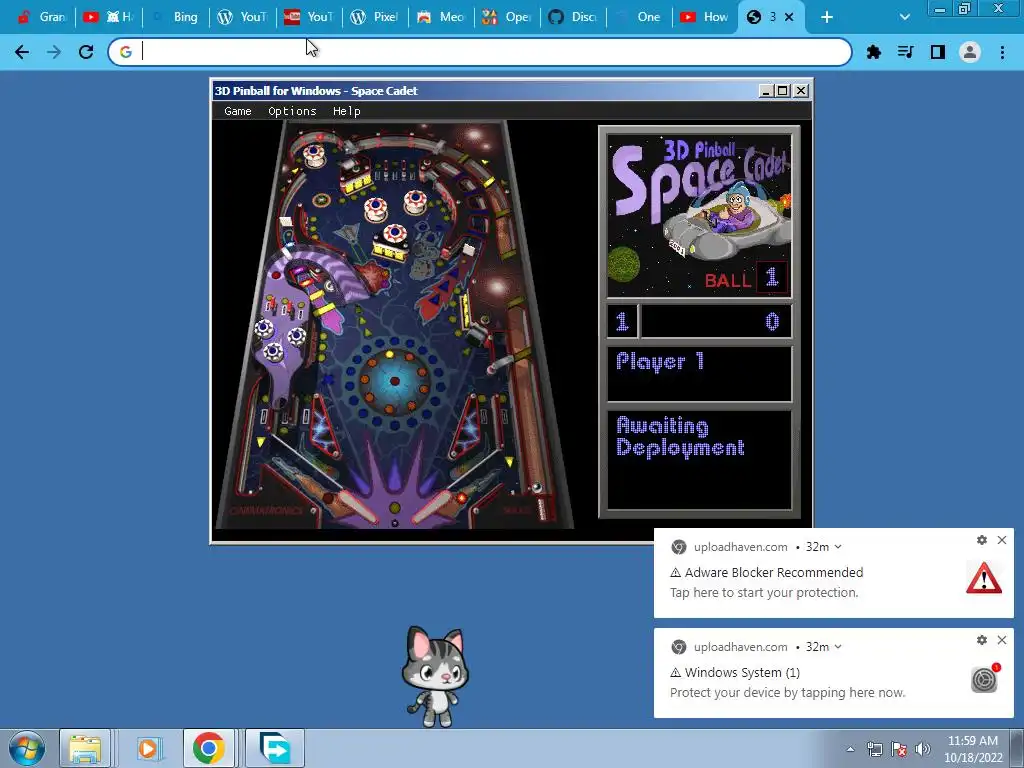Minimize the Chrome browser window
The height and width of the screenshot is (768, 1024).
click(x=940, y=9)
